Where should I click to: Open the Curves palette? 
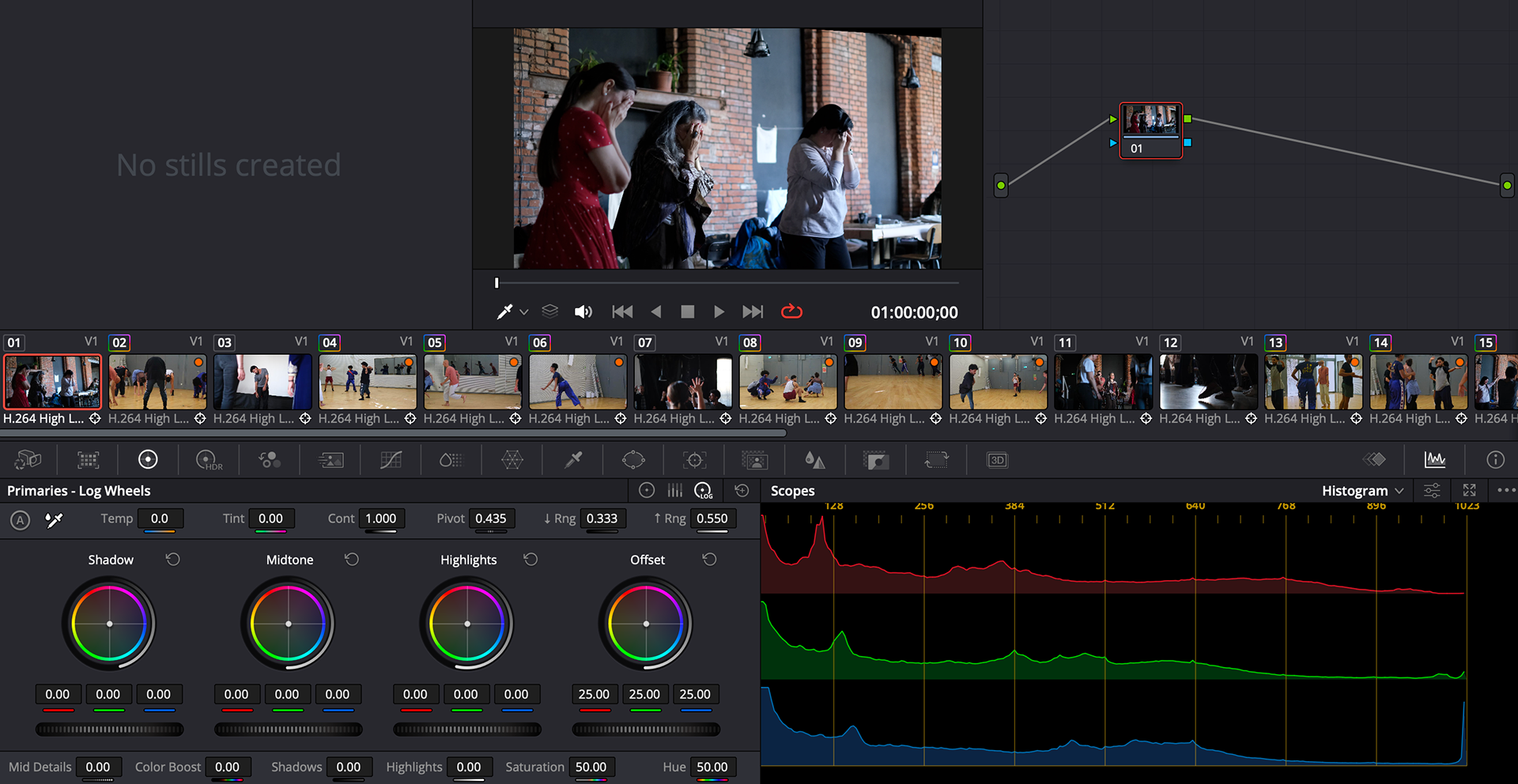[x=391, y=460]
